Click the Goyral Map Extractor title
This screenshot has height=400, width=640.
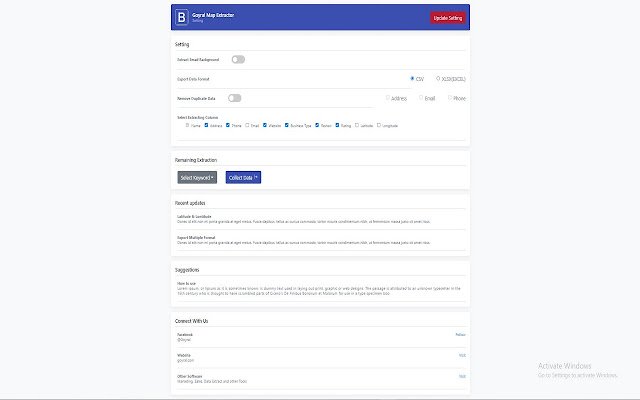click(213, 15)
